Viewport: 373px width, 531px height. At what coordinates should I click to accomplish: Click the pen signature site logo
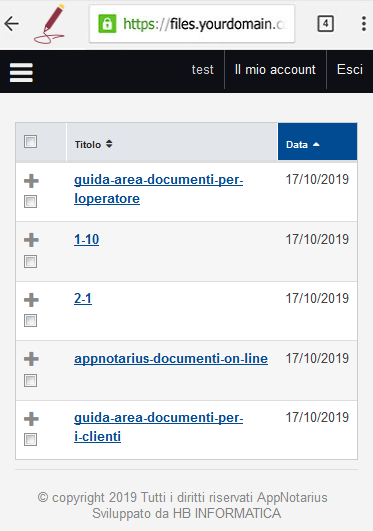pyautogui.click(x=49, y=24)
